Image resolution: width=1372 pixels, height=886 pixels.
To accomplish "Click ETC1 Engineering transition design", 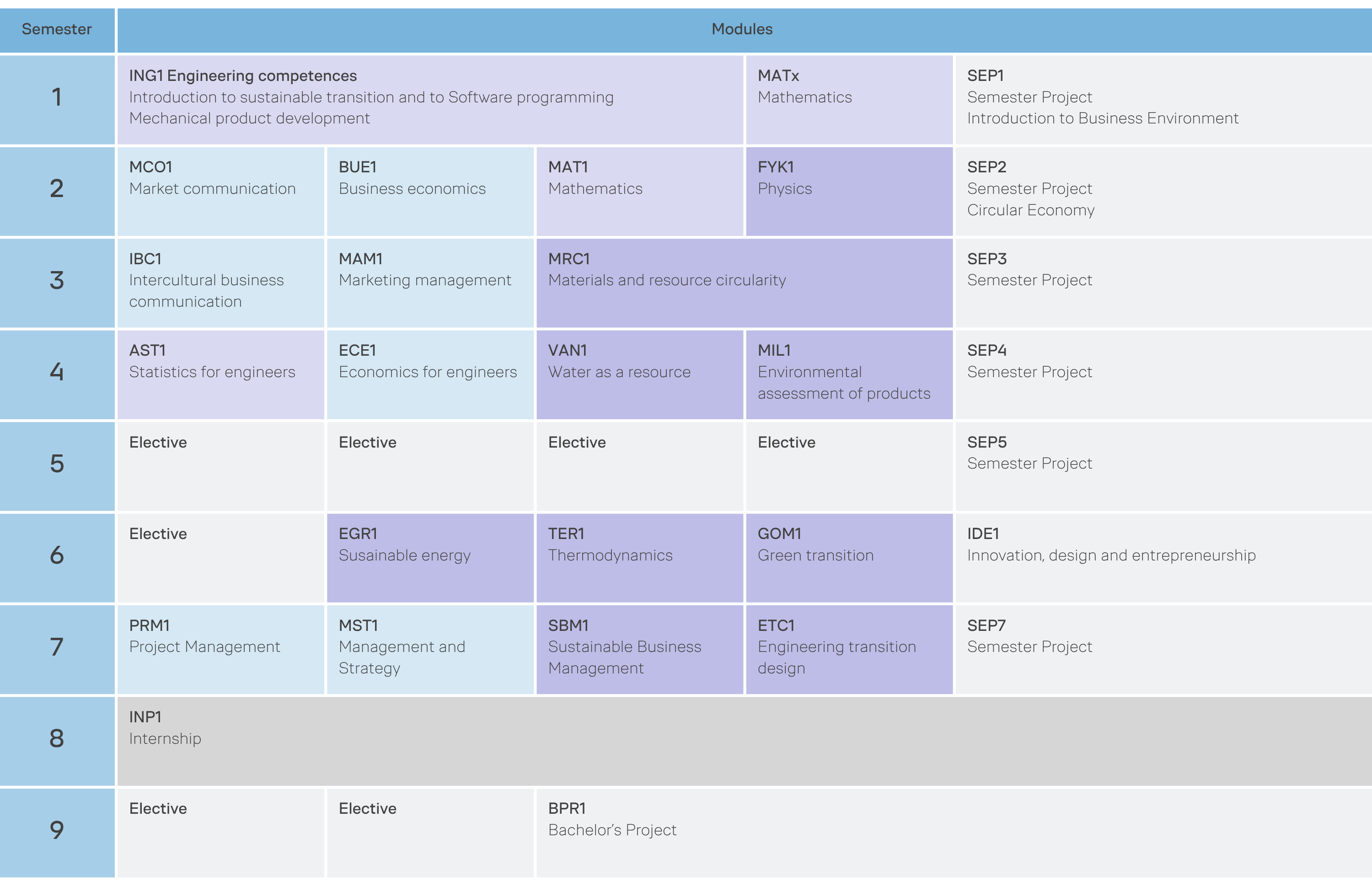I will (849, 650).
